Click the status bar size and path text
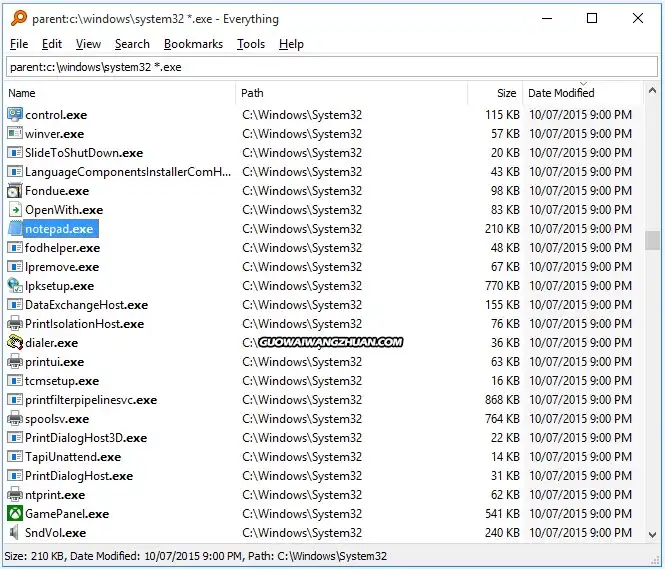The height and width of the screenshot is (569, 665). (196, 556)
